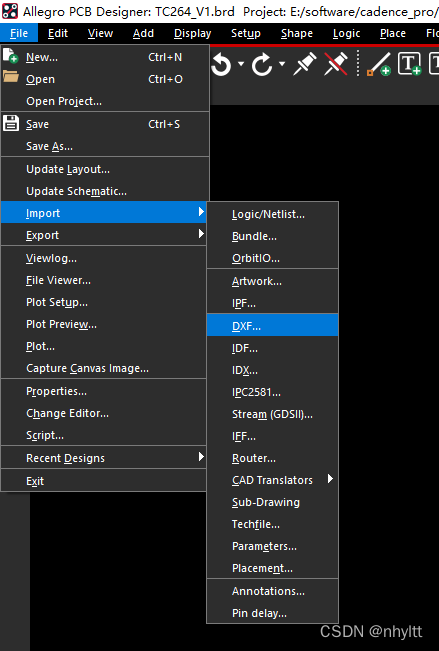Image resolution: width=439 pixels, height=651 pixels.
Task: Expand the CAD Translators submenu
Action: coord(272,480)
